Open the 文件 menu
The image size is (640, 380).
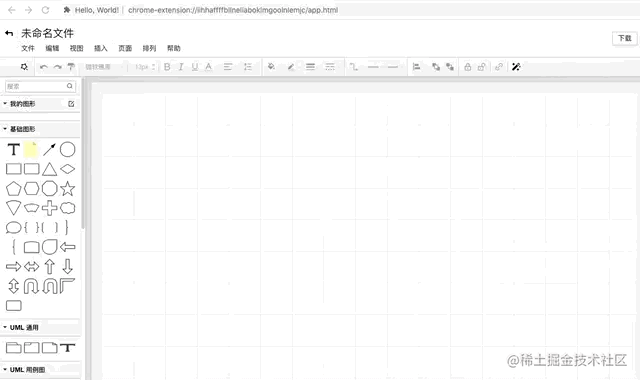coord(28,48)
